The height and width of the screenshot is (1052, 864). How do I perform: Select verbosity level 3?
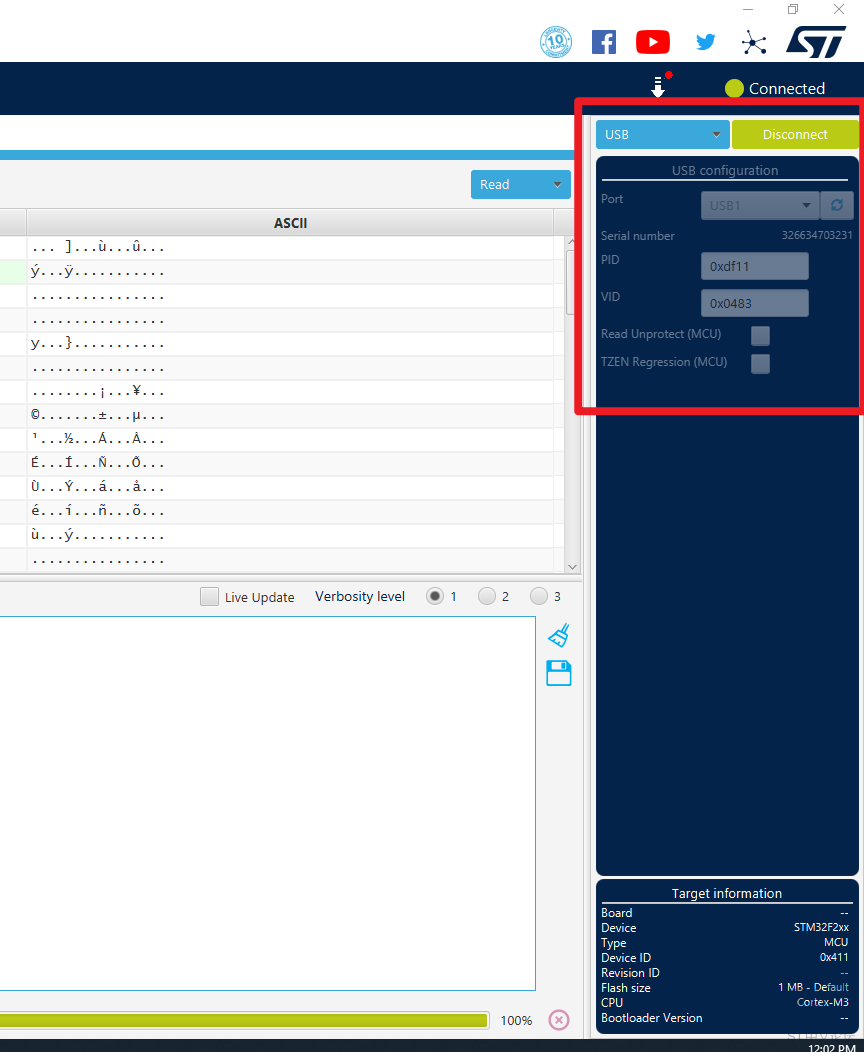click(x=539, y=596)
